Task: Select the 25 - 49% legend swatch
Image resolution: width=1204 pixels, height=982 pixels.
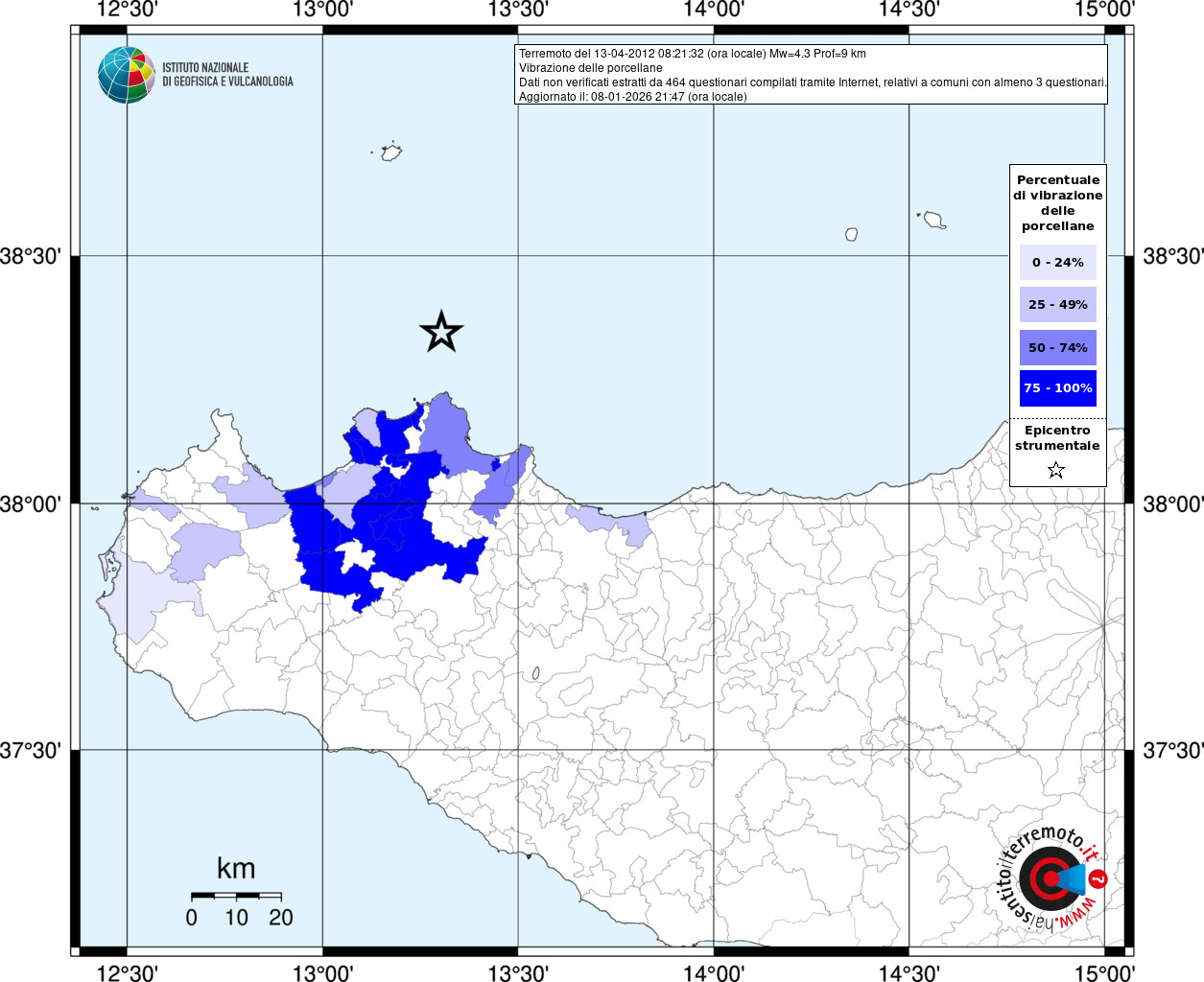Action: 1057,304
